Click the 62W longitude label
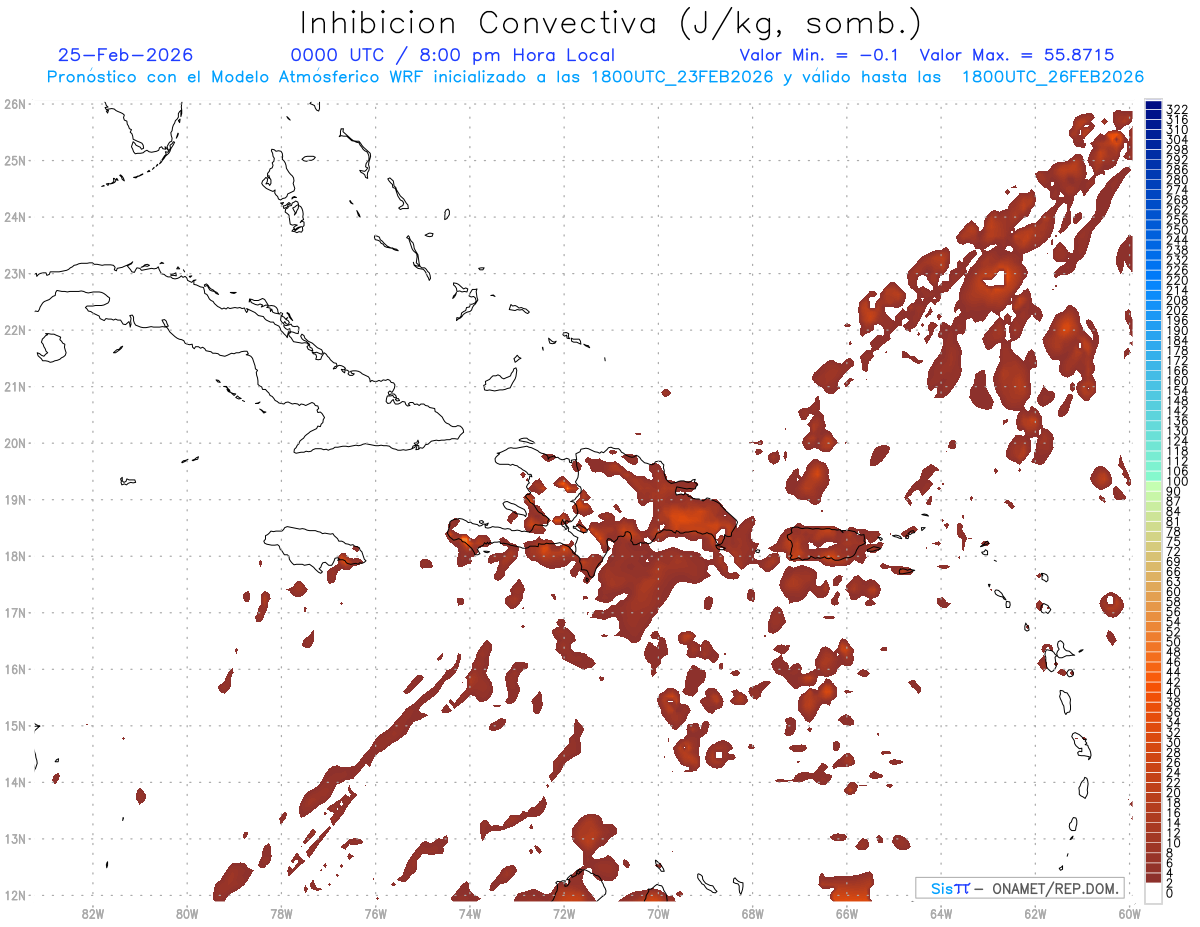The image size is (1200, 927). point(1035,913)
